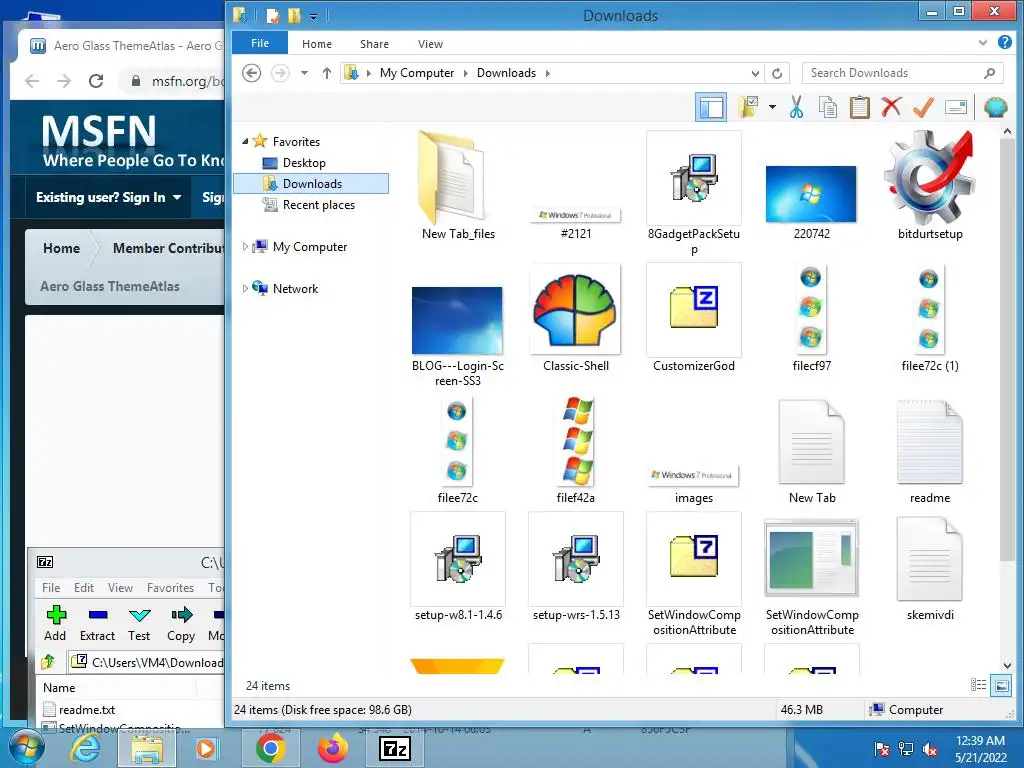
Task: Select the readme text file
Action: 929,451
